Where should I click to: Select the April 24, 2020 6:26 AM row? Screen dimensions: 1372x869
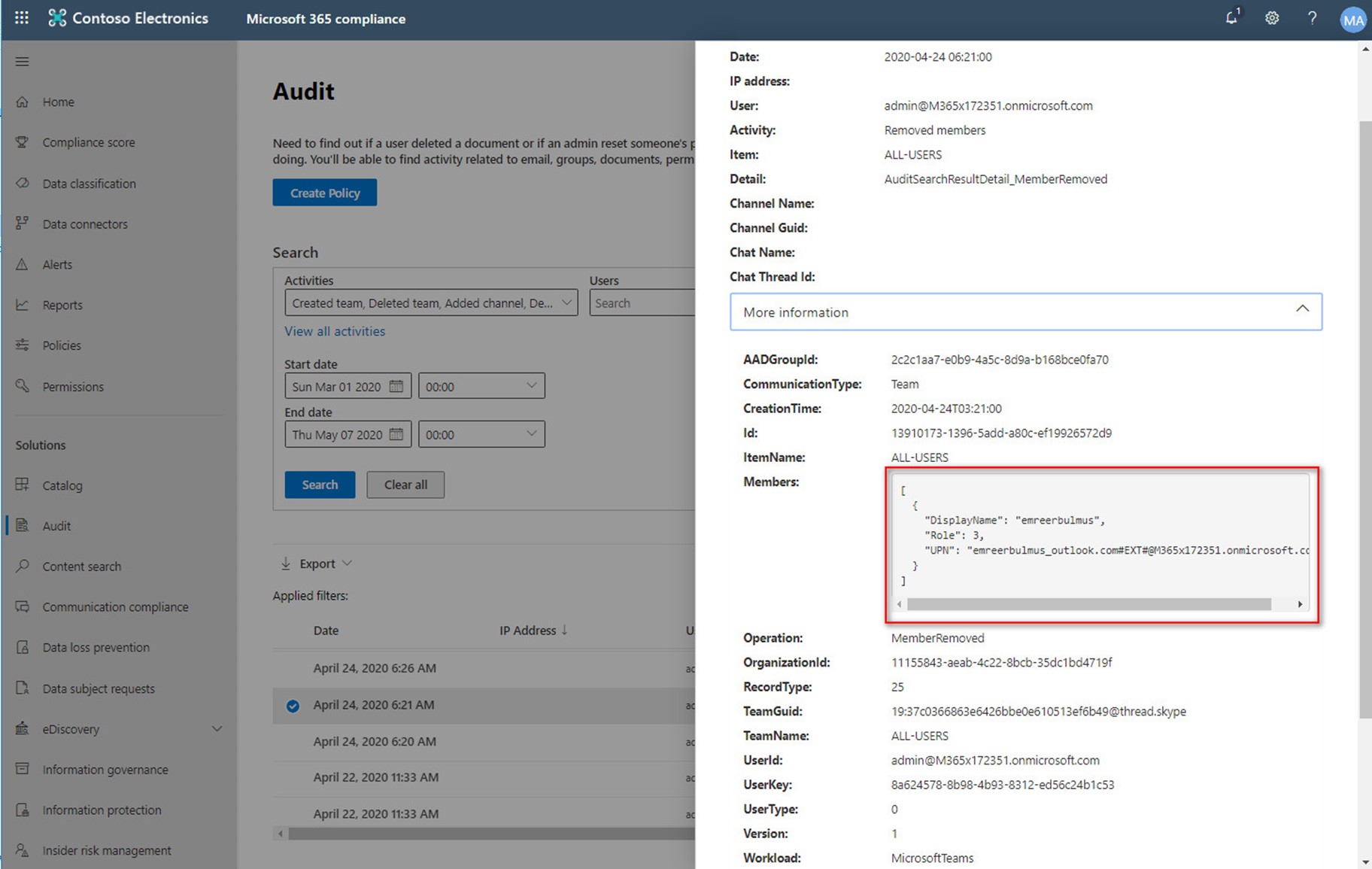pos(484,668)
